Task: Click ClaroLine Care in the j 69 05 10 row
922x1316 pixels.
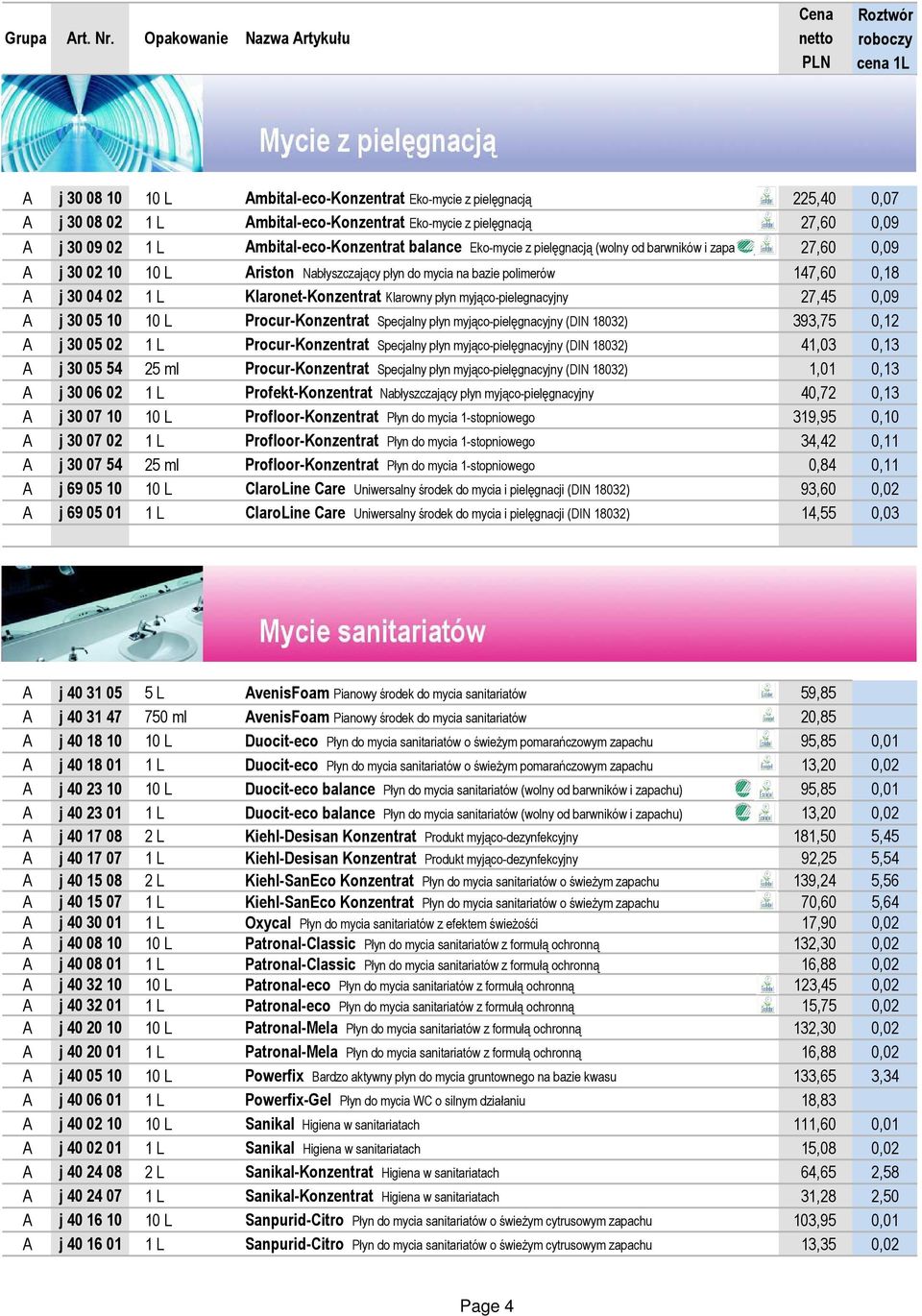Action: (295, 489)
